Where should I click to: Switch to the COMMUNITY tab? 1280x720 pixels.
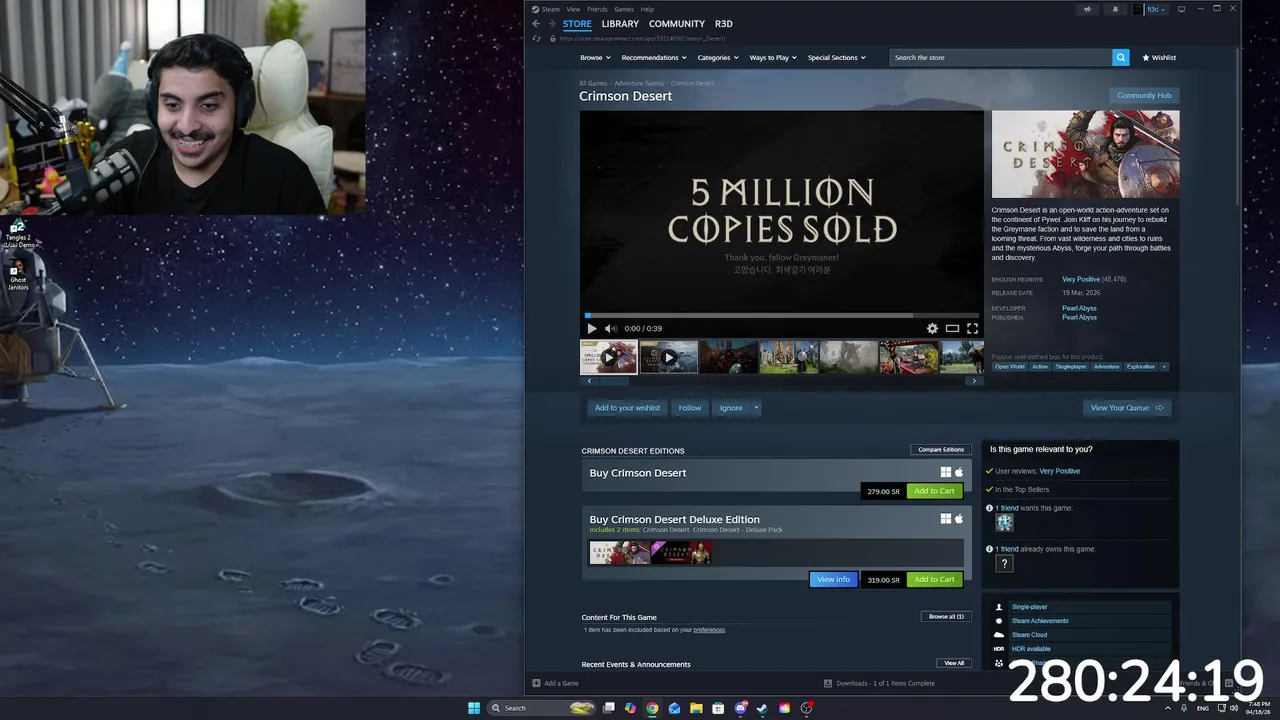point(677,24)
